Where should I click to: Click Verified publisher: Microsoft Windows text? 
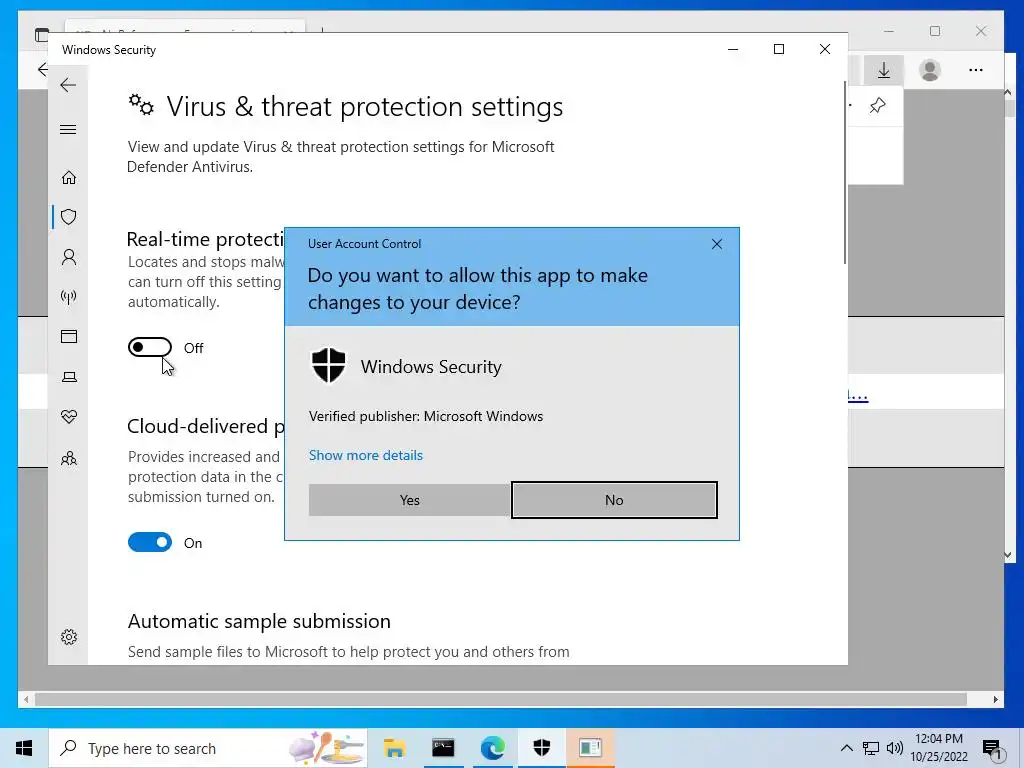[426, 417]
